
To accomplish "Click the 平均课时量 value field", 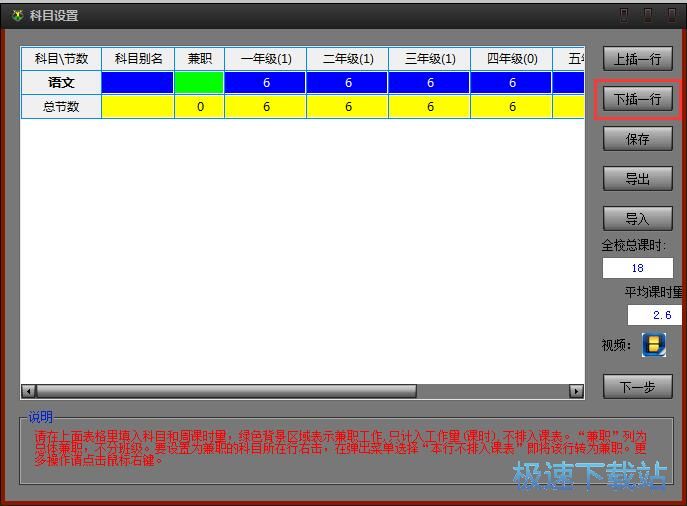I will pyautogui.click(x=655, y=315).
